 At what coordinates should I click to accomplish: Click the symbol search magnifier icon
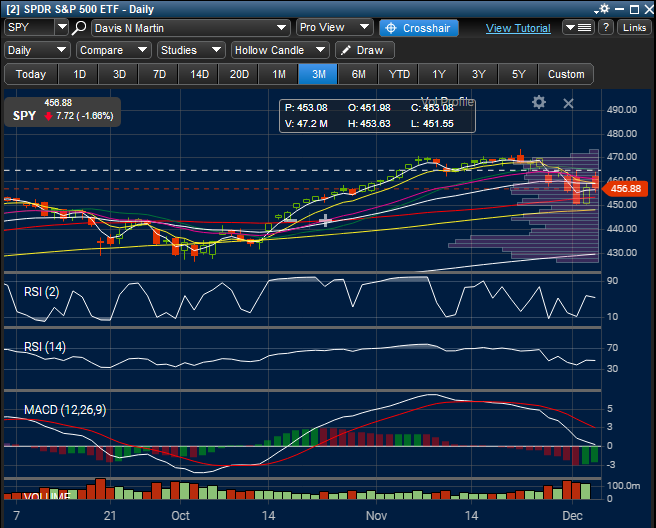point(79,28)
